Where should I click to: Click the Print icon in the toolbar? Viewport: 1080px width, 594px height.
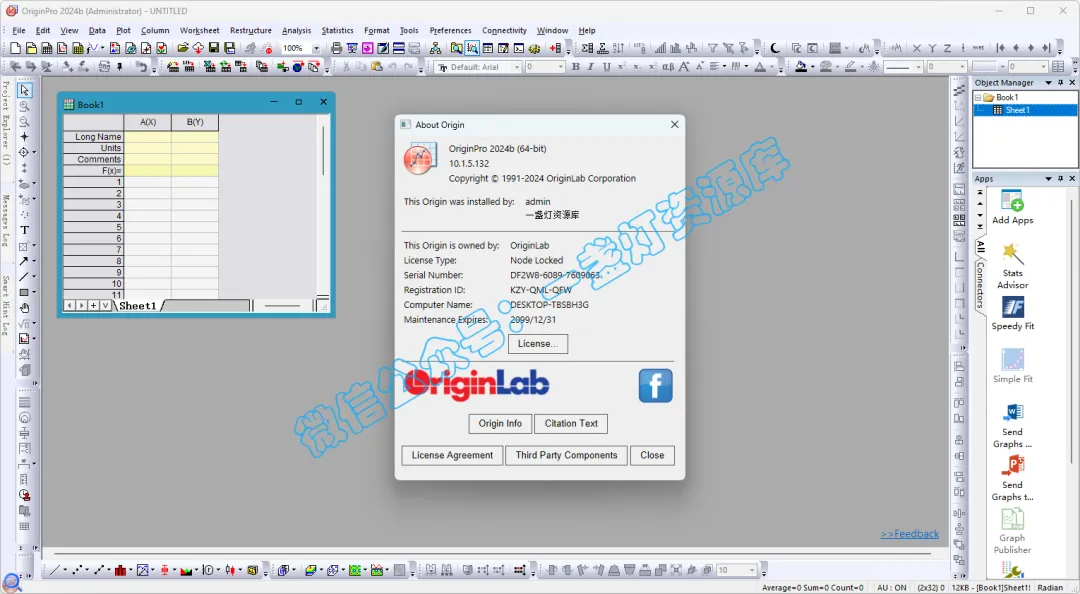(336, 48)
